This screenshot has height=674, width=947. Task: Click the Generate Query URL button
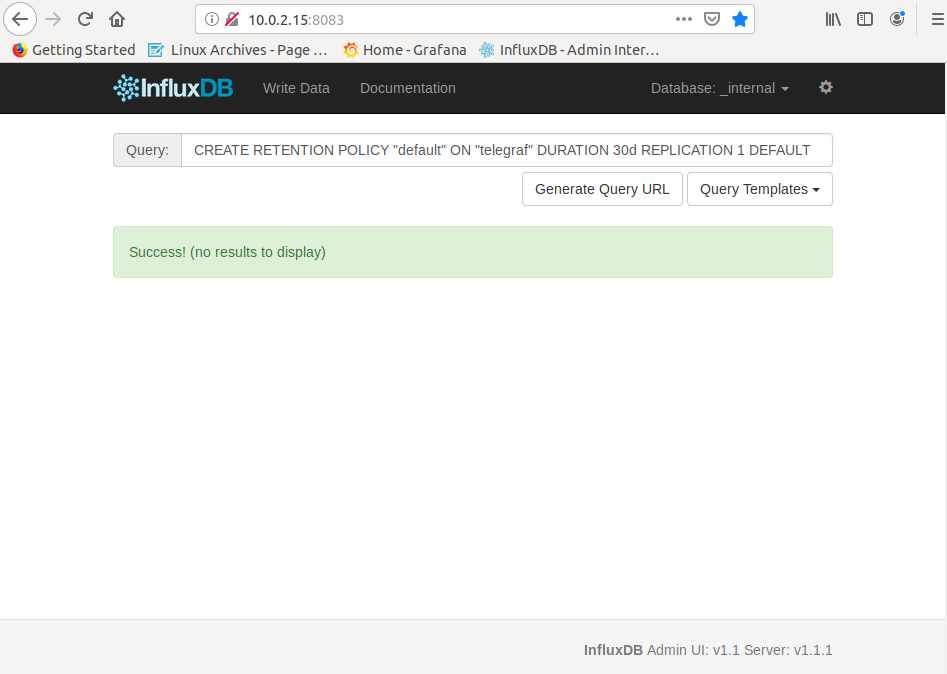pyautogui.click(x=602, y=189)
